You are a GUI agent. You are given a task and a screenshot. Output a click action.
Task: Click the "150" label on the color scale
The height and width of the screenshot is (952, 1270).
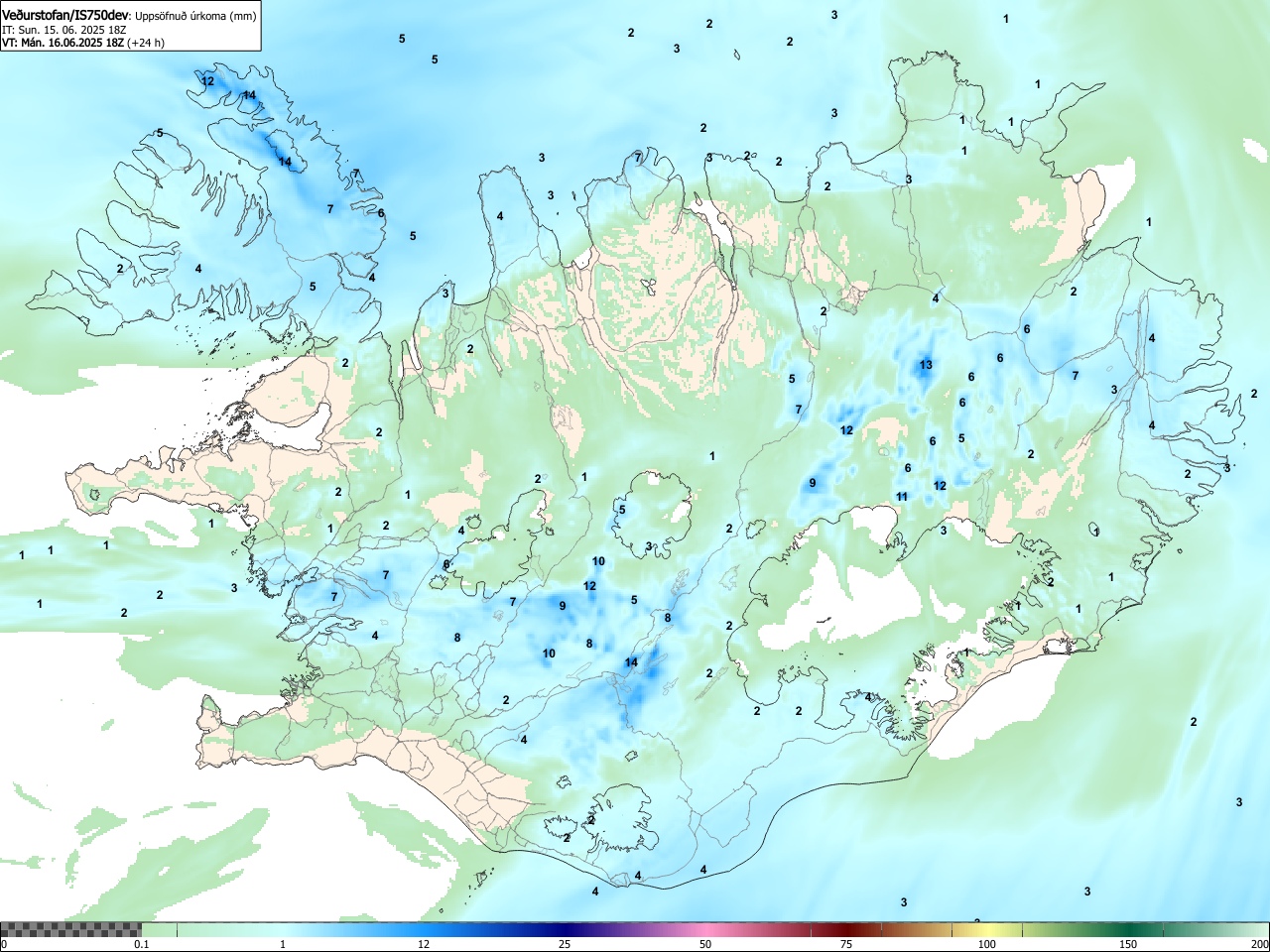click(1128, 944)
